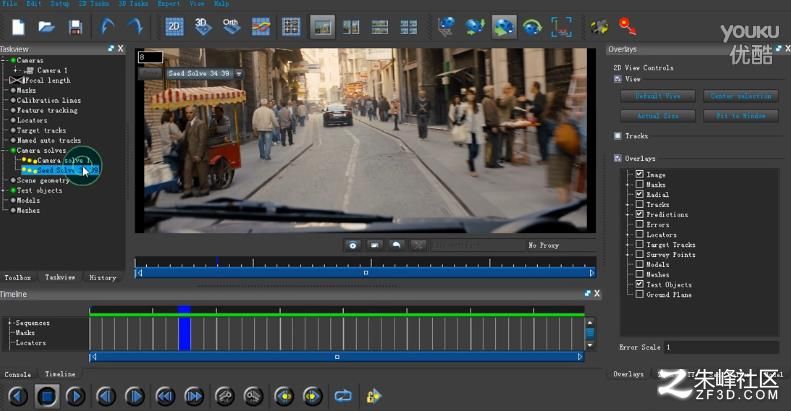Toggle the Predictions overlay checkbox
Viewport: 791px width, 411px height.
click(640, 214)
